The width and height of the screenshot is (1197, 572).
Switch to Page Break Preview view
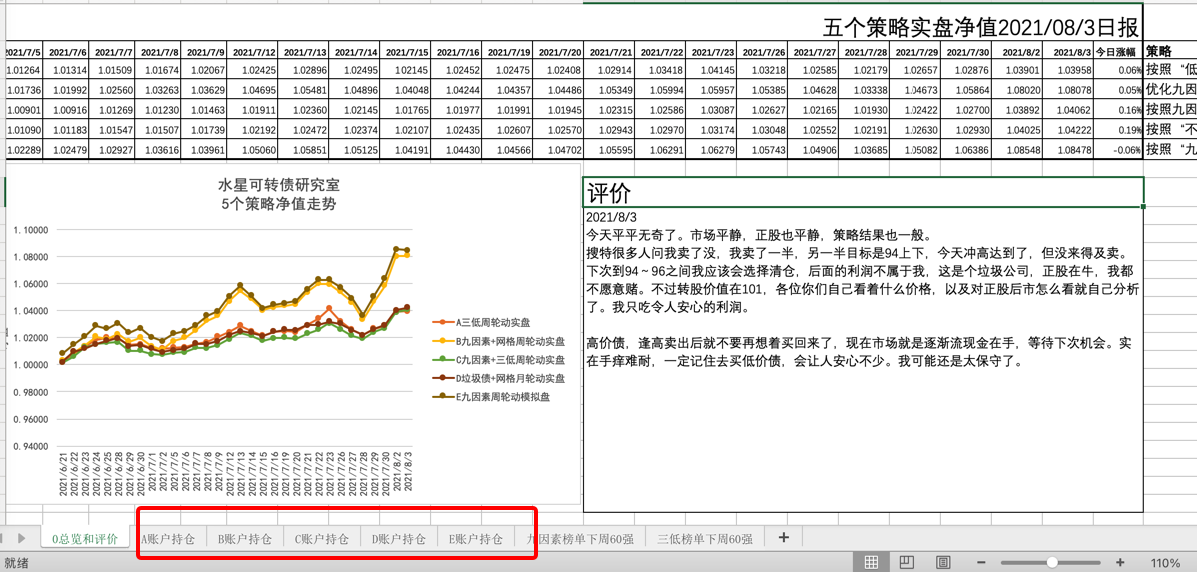point(943,563)
